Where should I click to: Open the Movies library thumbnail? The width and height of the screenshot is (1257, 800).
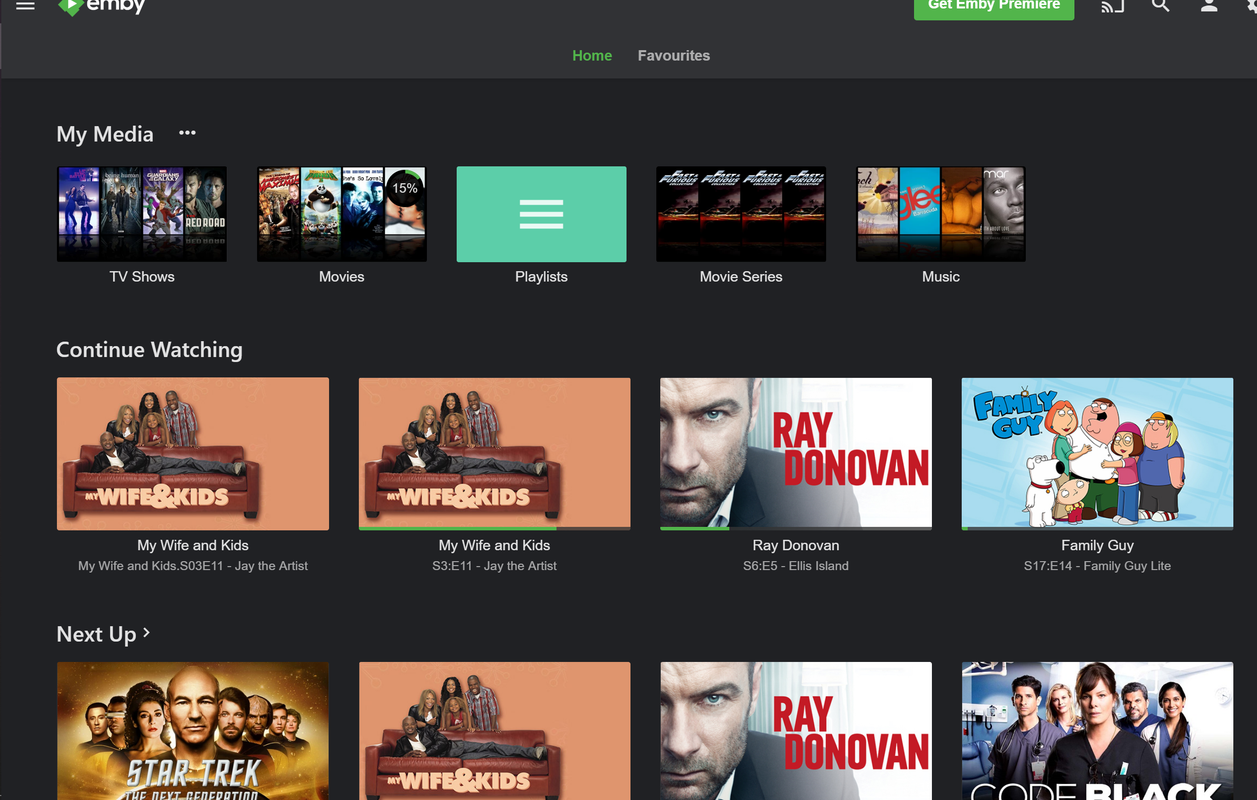[342, 214]
